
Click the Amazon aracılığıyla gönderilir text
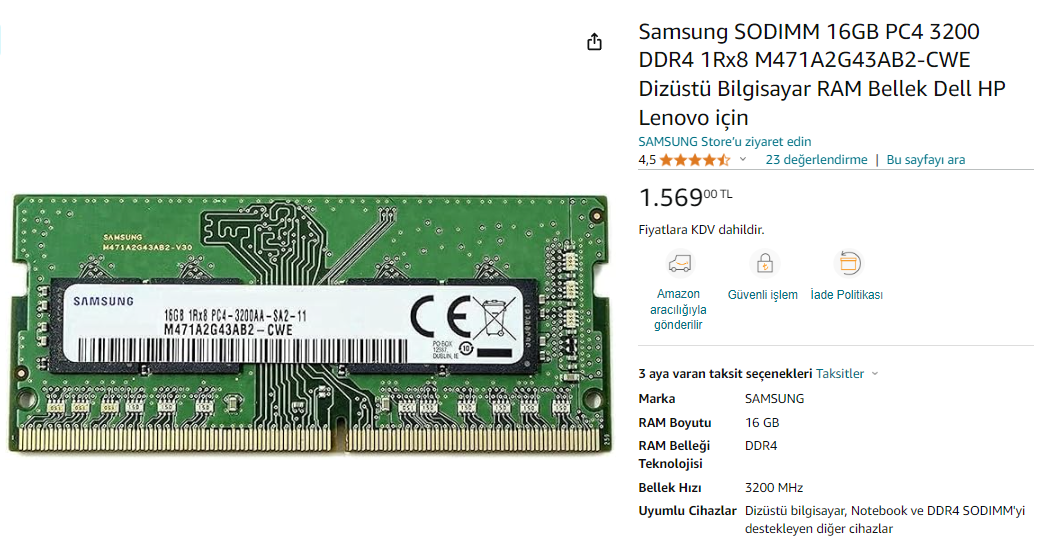click(x=679, y=309)
